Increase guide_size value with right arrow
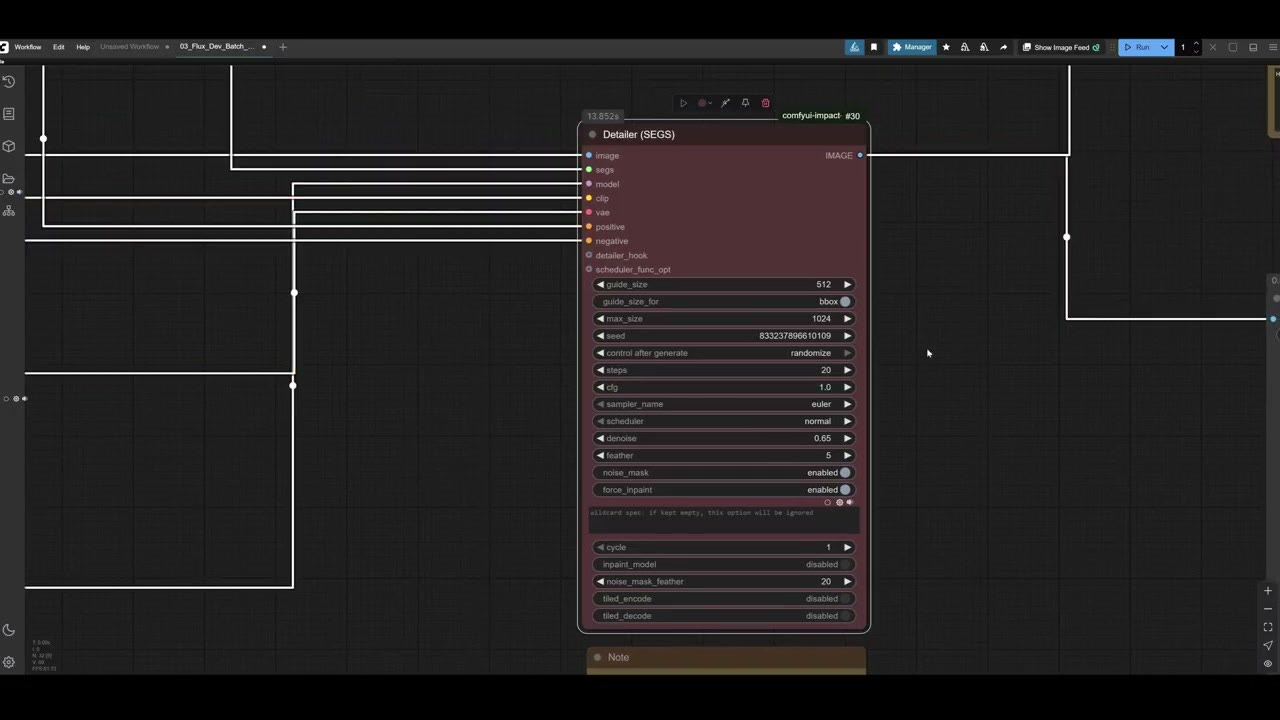 coord(847,285)
